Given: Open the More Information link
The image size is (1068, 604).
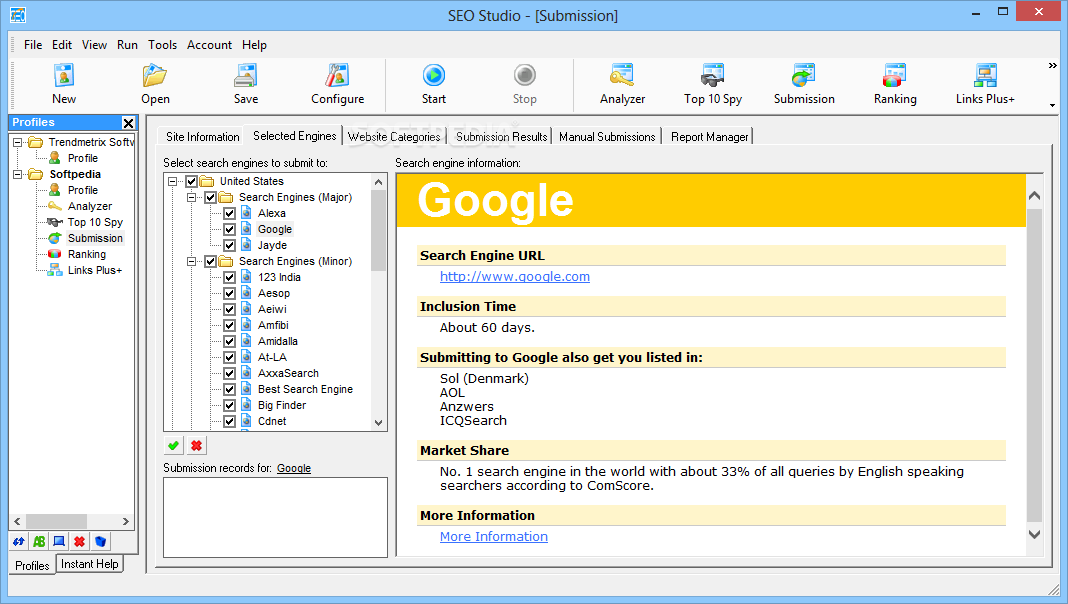Looking at the screenshot, I should [x=494, y=537].
